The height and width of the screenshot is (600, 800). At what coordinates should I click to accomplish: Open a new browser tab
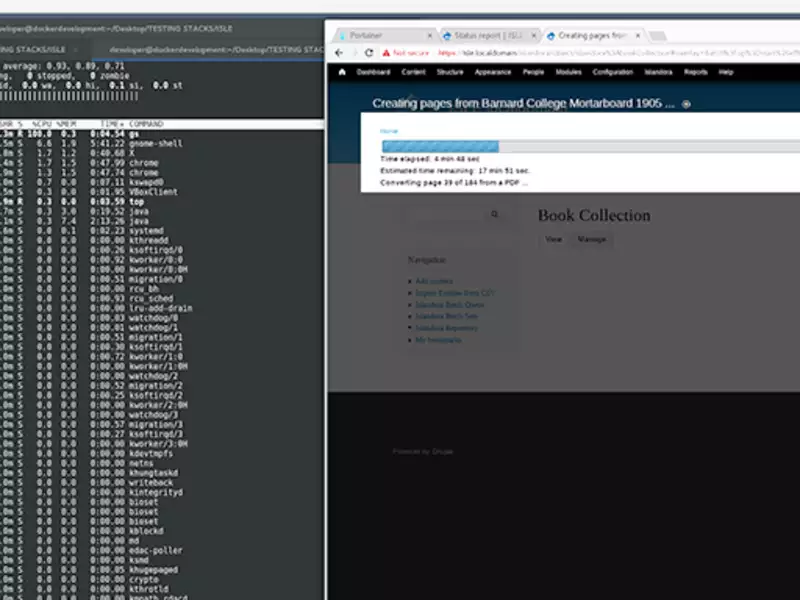pos(658,35)
